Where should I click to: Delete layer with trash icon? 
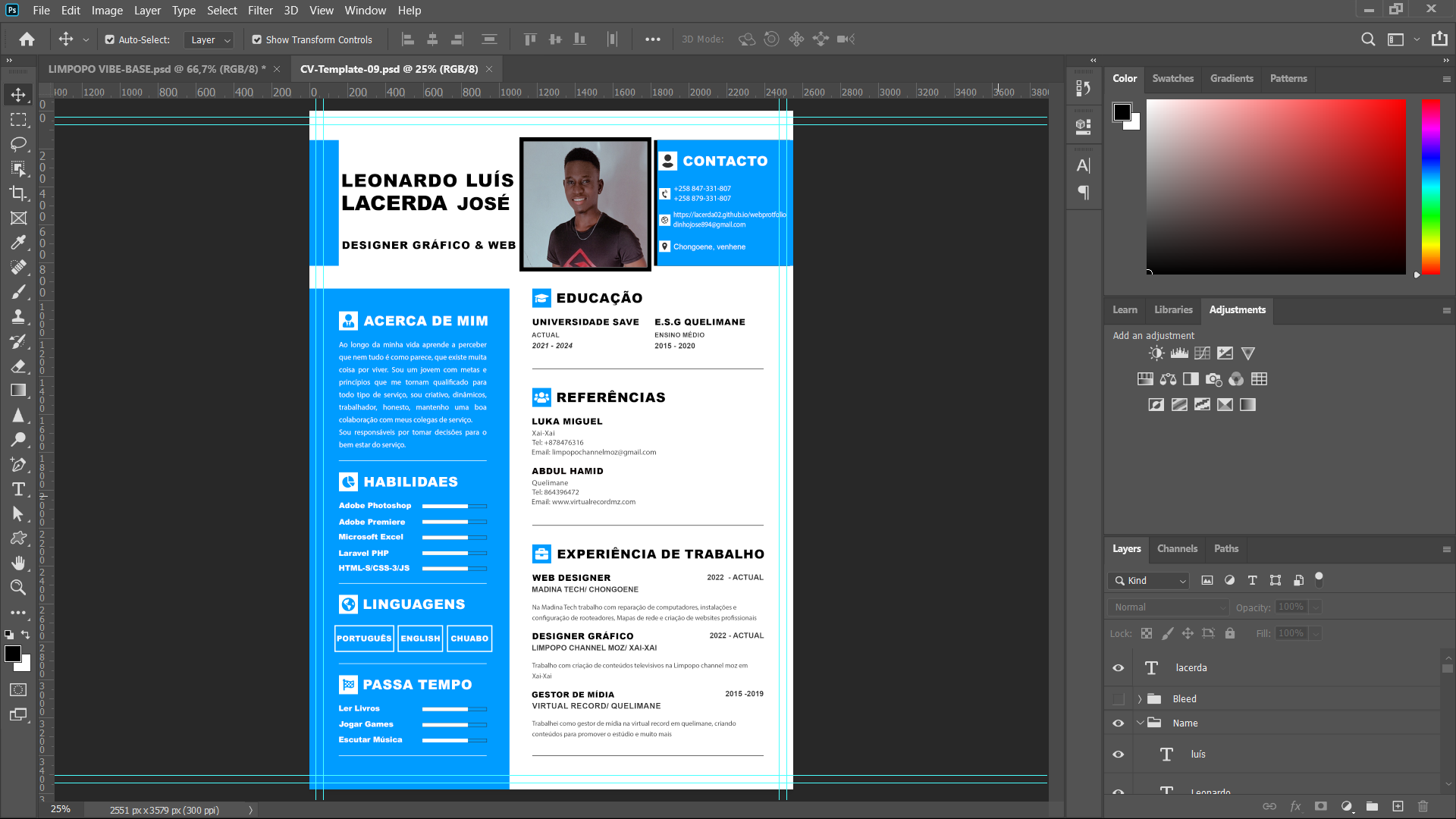tap(1423, 806)
